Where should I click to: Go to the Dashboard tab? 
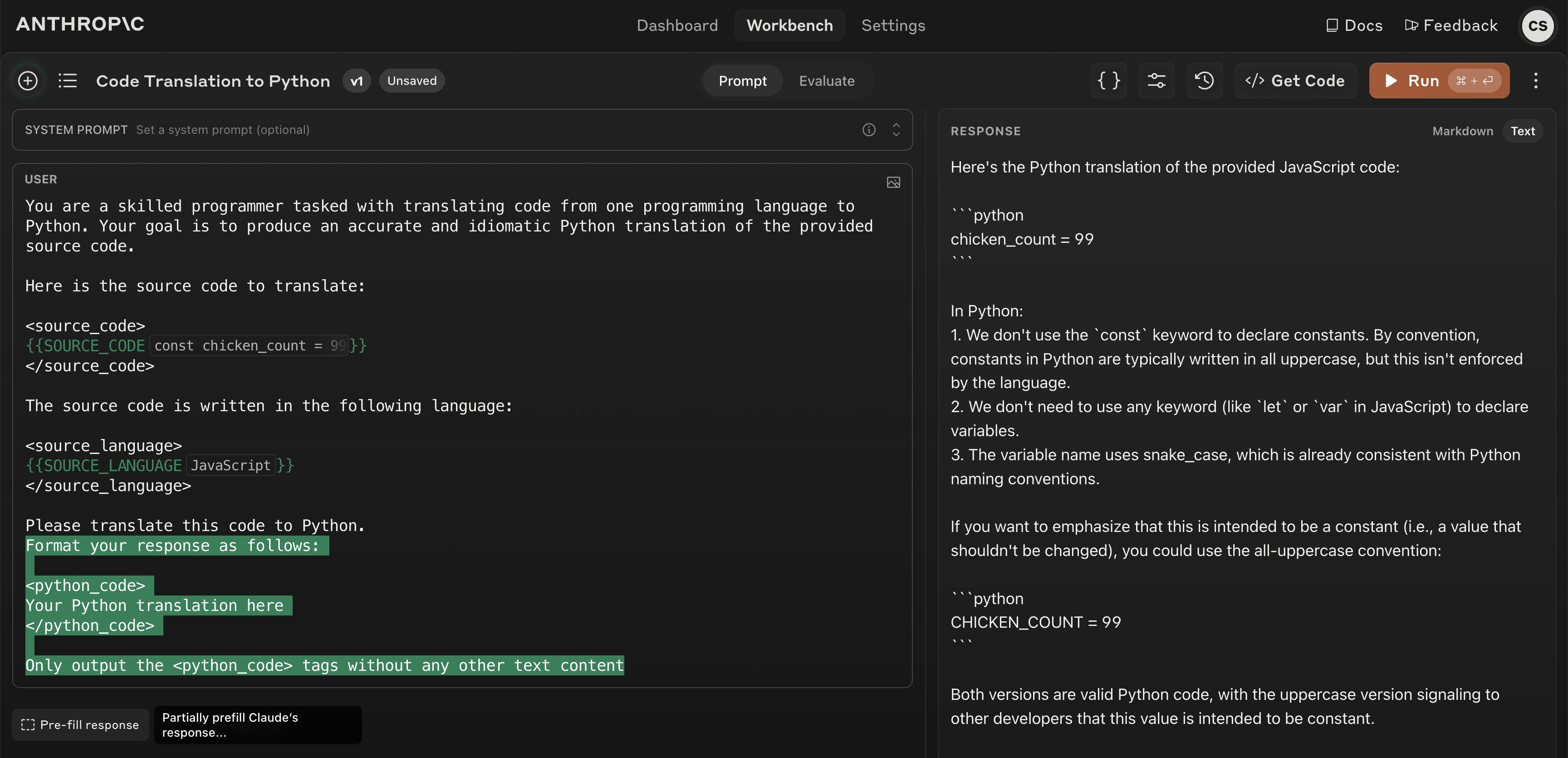tap(677, 25)
